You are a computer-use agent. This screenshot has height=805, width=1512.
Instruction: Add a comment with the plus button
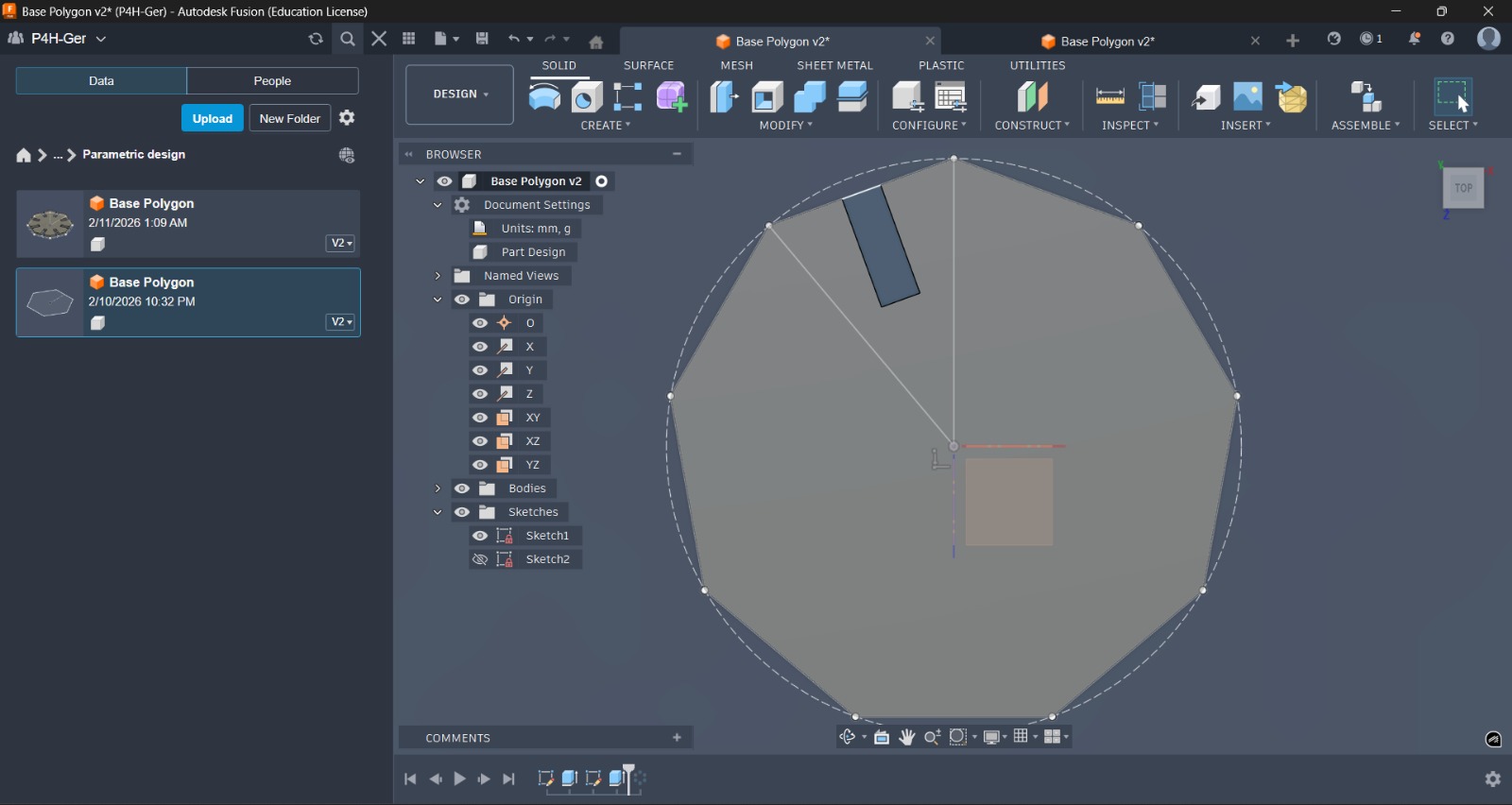[x=677, y=738]
